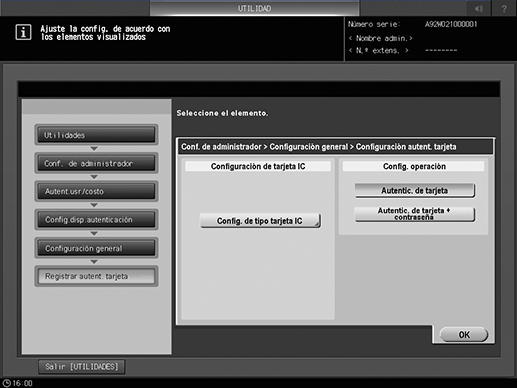
Task: Click the Configuración de tarjeta IC header
Action: (x=258, y=166)
